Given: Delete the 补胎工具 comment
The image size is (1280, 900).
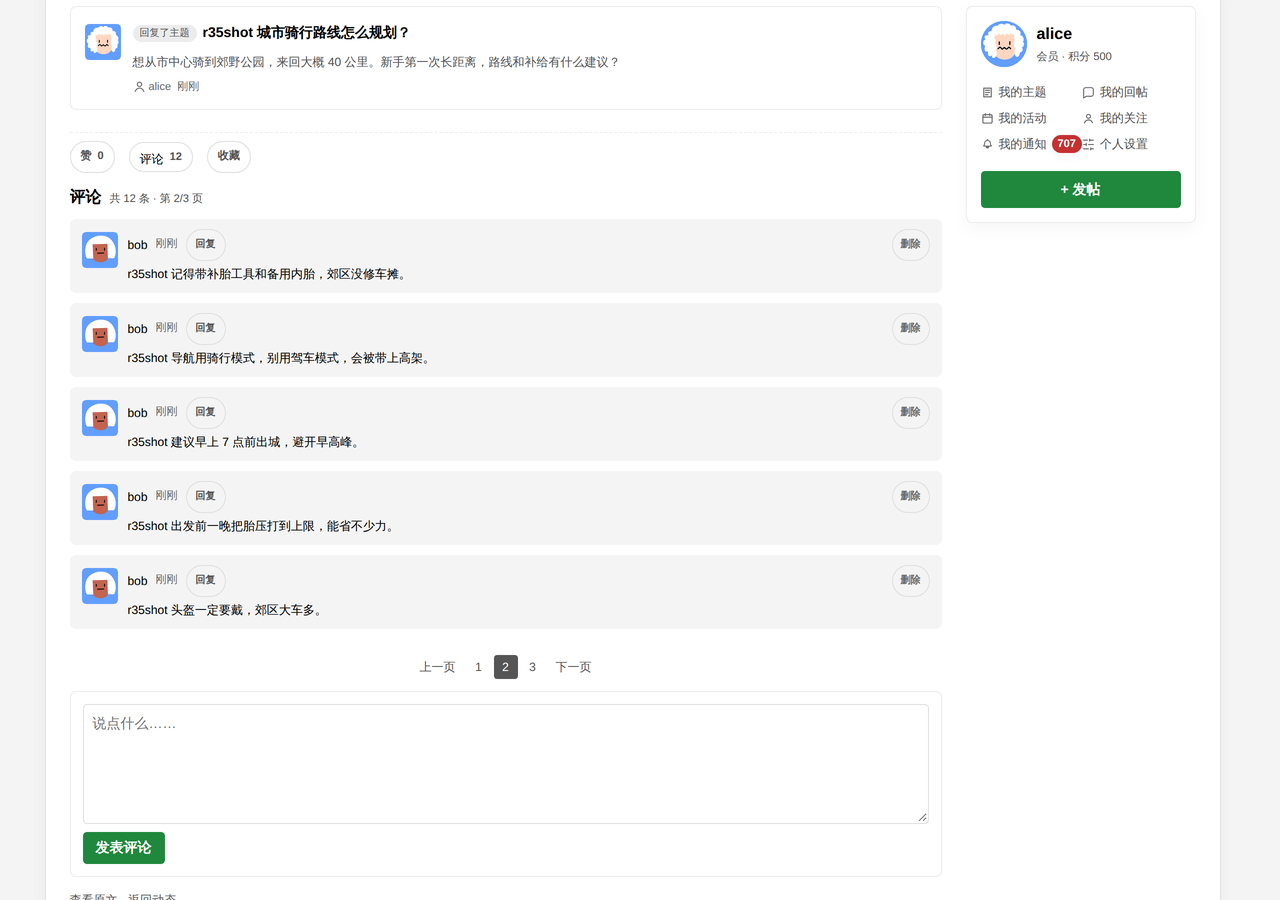Looking at the screenshot, I should [911, 245].
